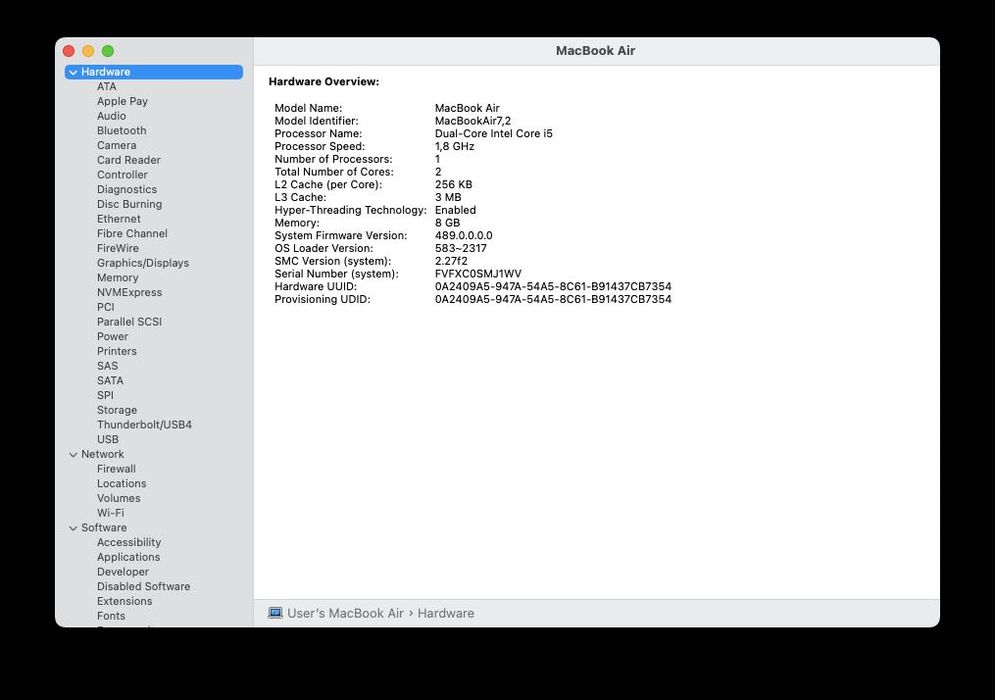Image resolution: width=995 pixels, height=700 pixels.
Task: Open the SAS entry
Action: [107, 366]
